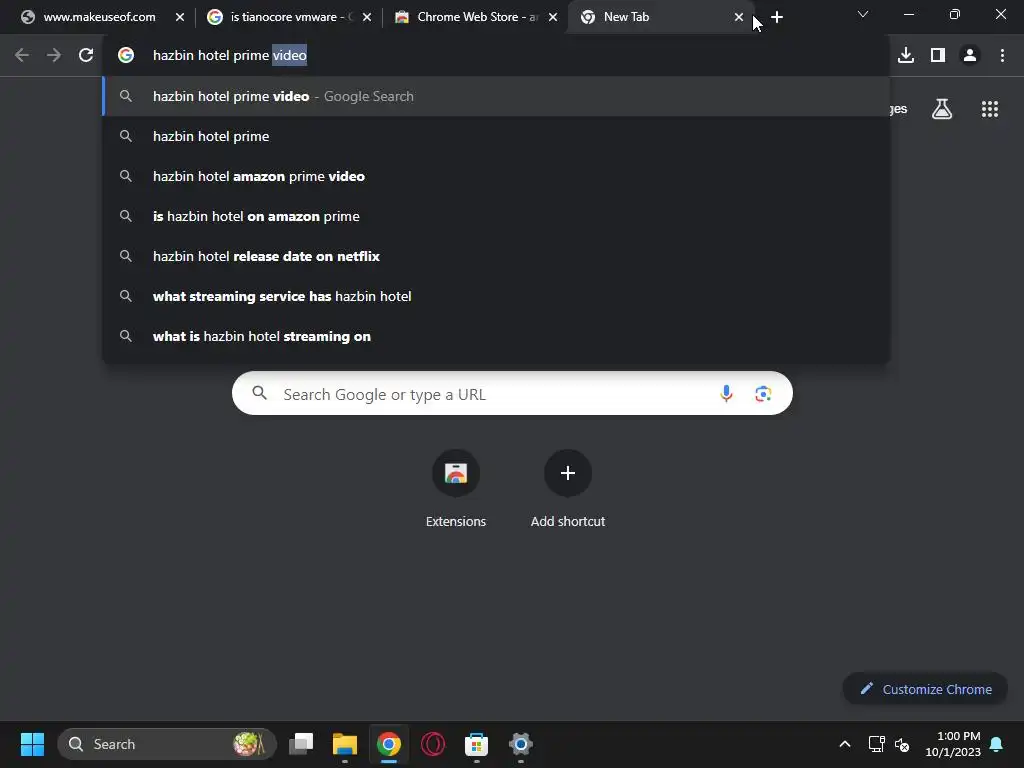Show hidden system tray icons

pyautogui.click(x=844, y=744)
